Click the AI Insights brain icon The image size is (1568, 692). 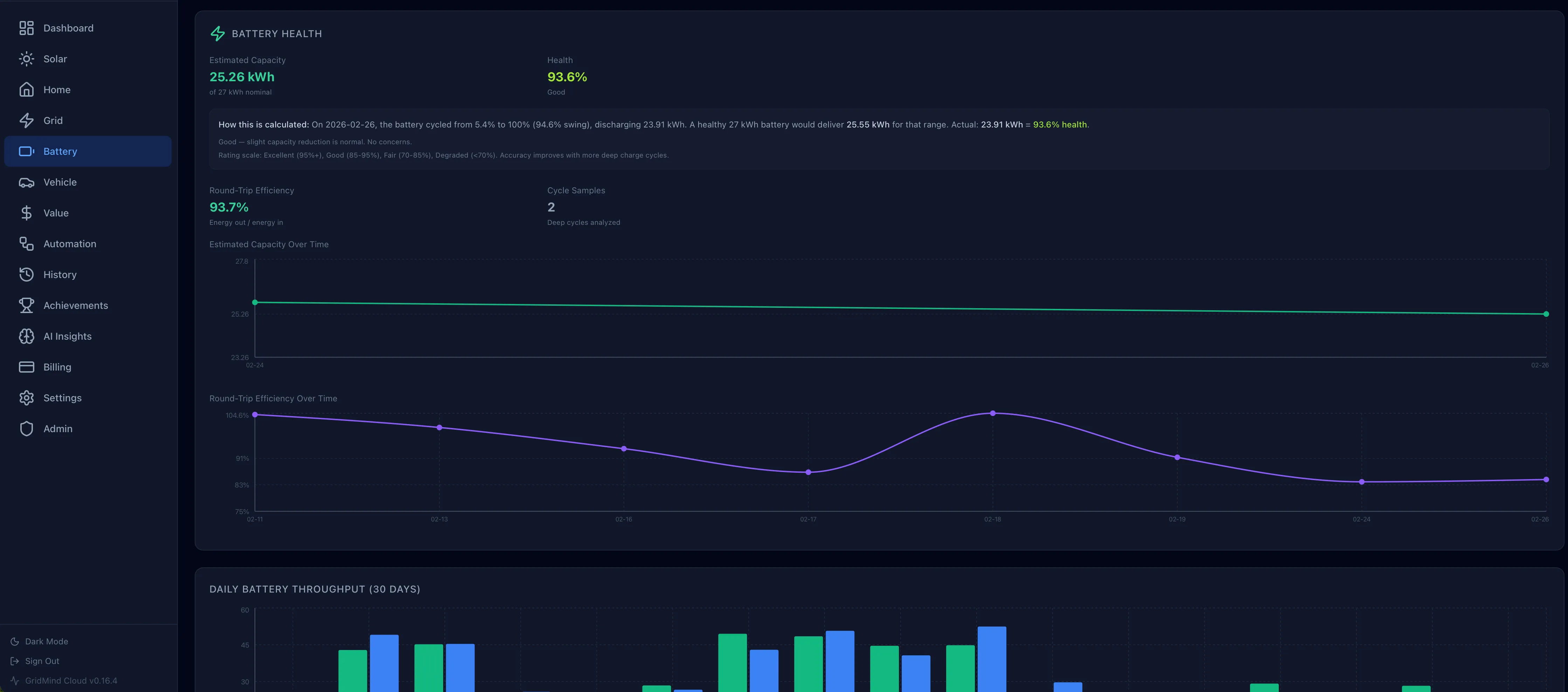[26, 337]
